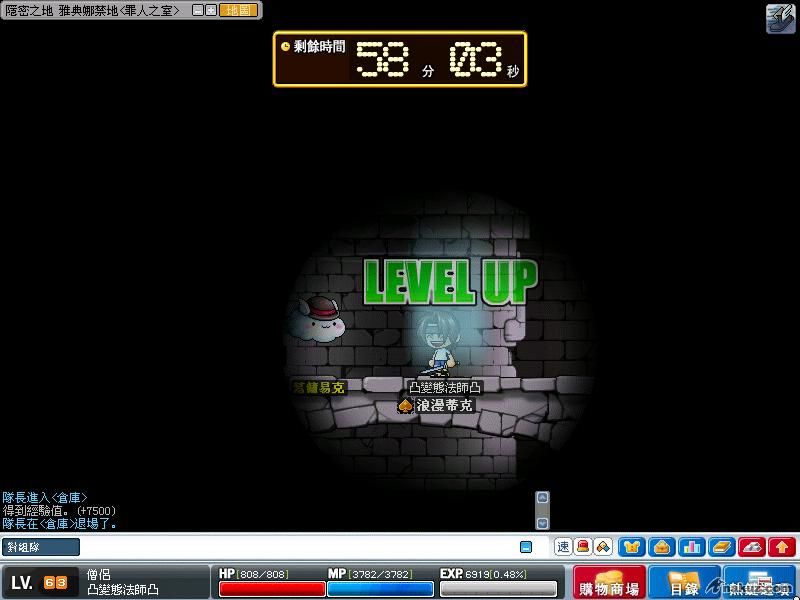Minimize the chat window with the blue minus icon
Screen dimensions: 800x600
(526, 547)
